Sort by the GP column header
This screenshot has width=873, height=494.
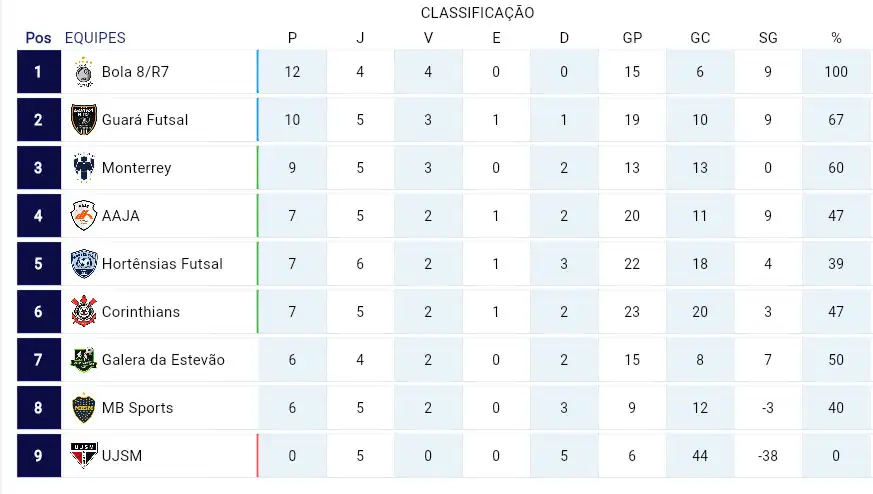point(632,38)
